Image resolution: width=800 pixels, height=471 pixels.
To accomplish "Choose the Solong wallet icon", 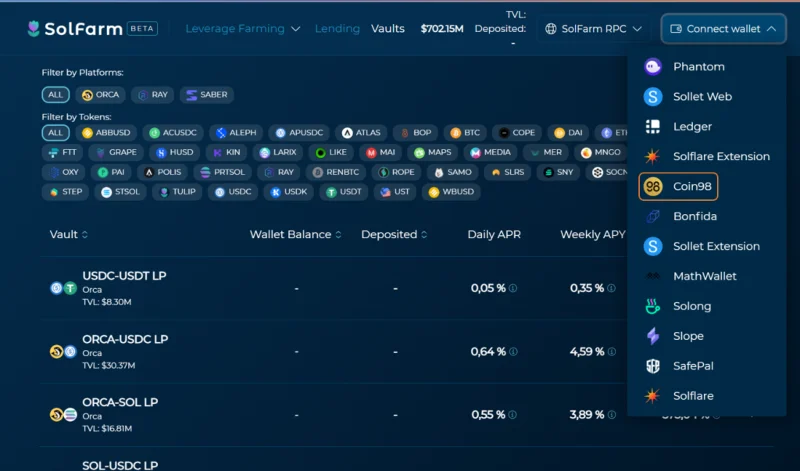I will [x=653, y=306].
